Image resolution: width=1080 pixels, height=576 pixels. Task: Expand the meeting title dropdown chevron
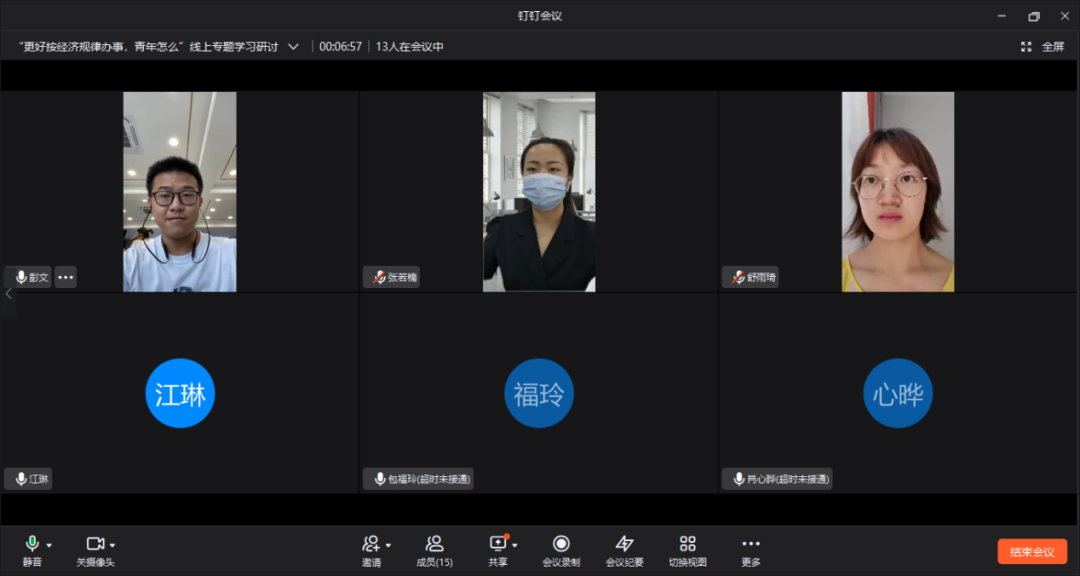click(293, 46)
